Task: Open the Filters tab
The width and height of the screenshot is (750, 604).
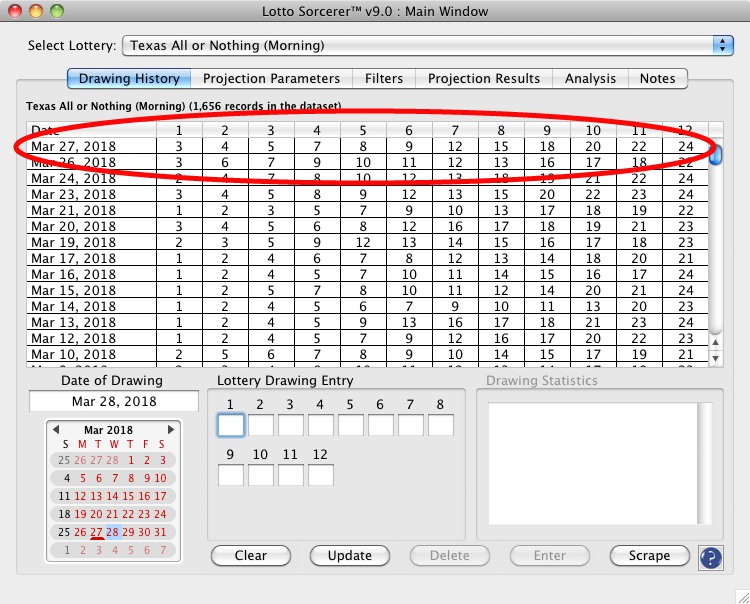Action: coord(384,78)
